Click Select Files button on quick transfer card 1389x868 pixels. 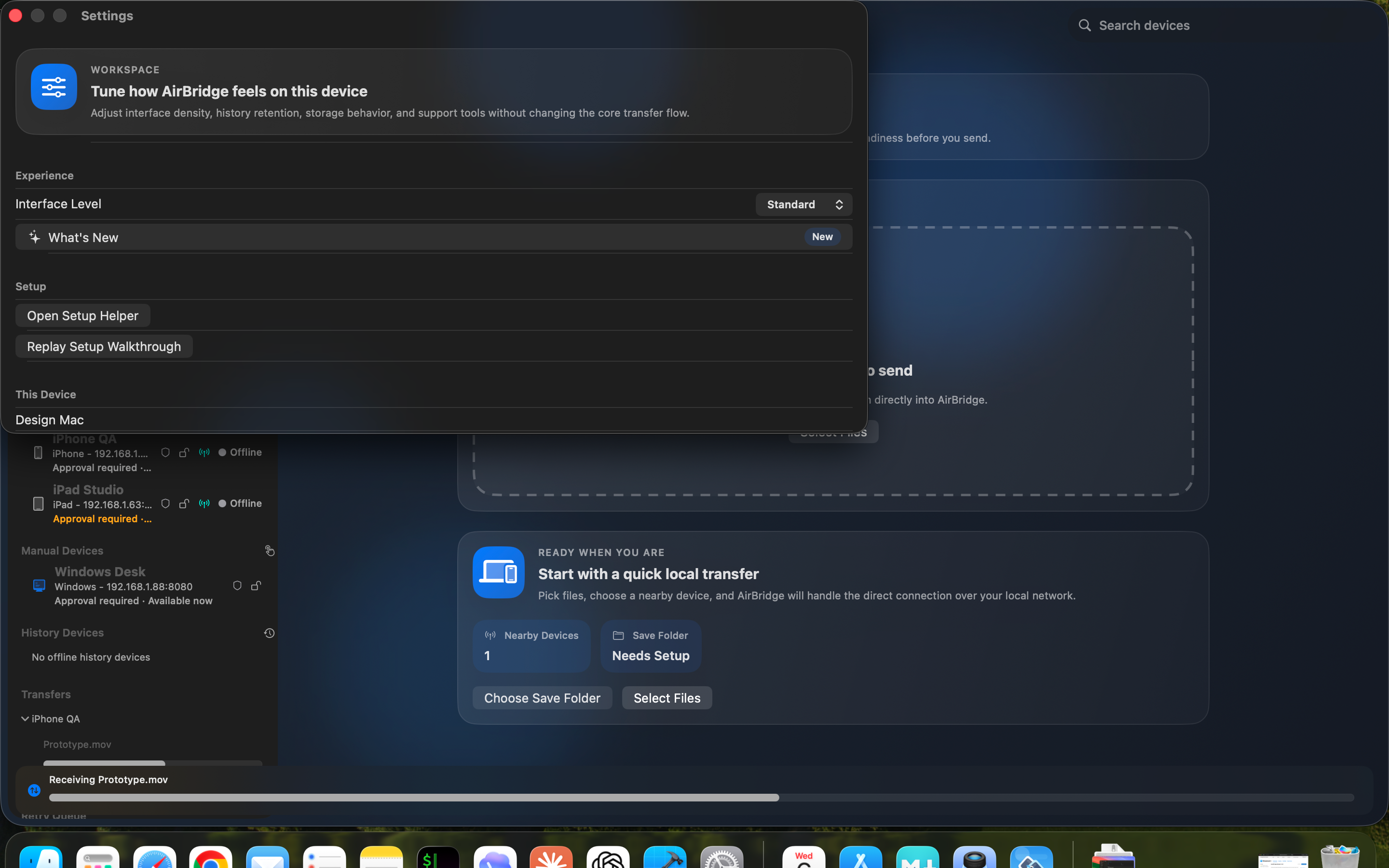[667, 698]
